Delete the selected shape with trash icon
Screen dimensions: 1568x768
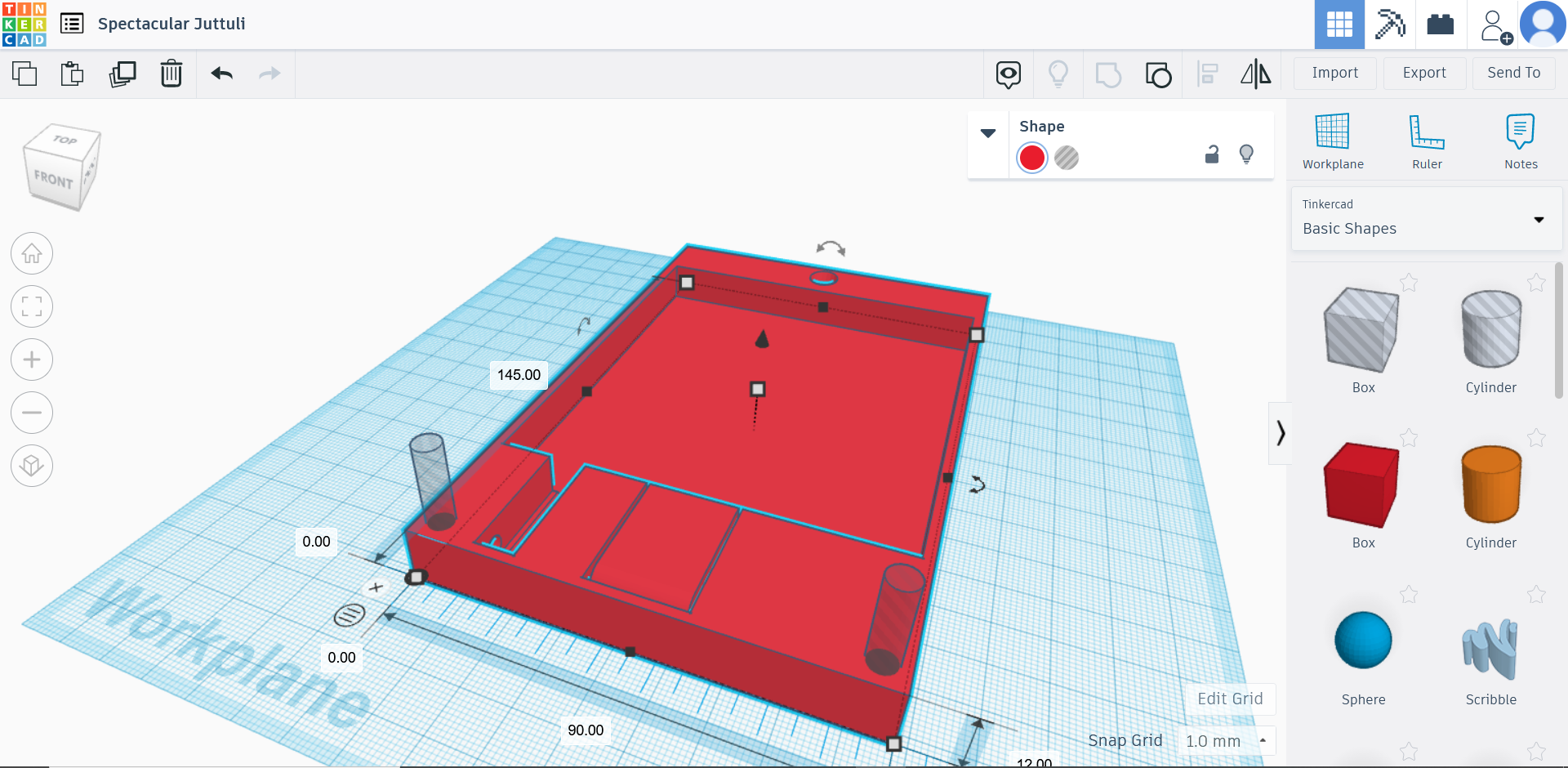click(171, 74)
